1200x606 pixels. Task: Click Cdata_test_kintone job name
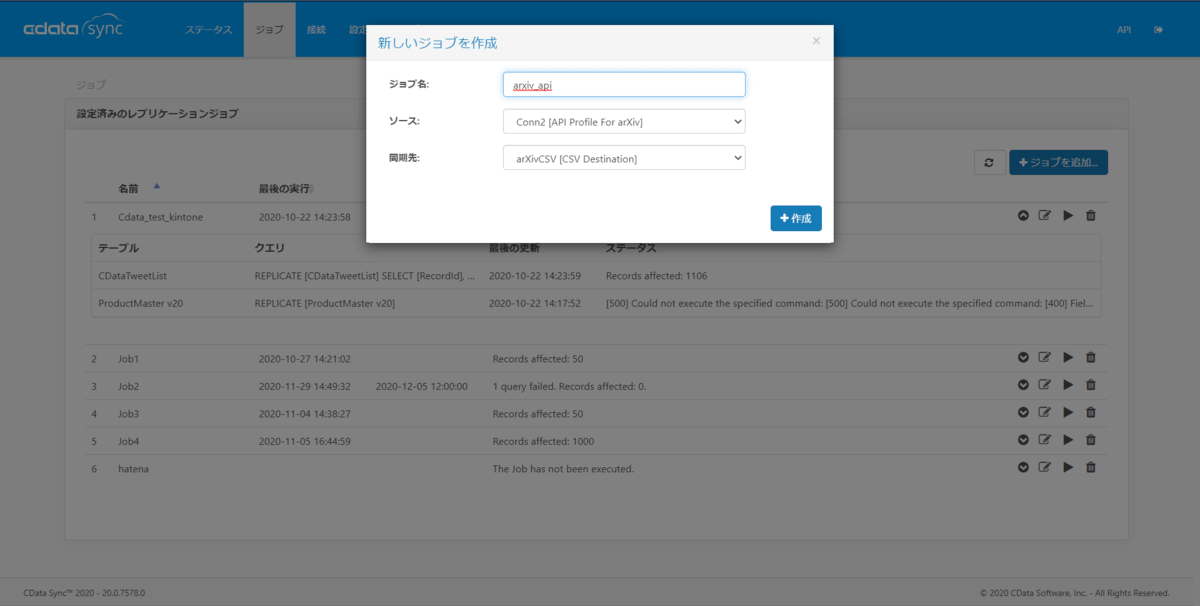pyautogui.click(x=160, y=217)
